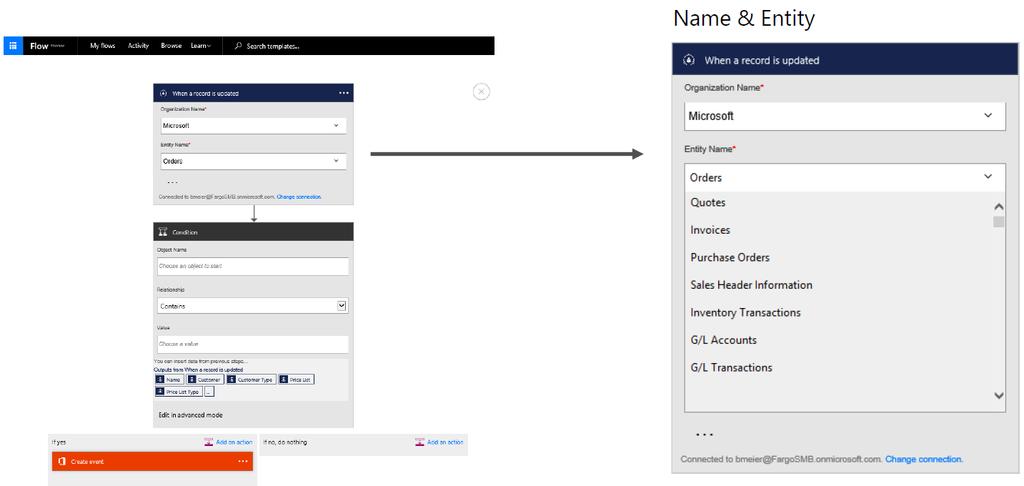The image size is (1024, 486).
Task: Open Edit in advanced mode
Action: [x=191, y=415]
